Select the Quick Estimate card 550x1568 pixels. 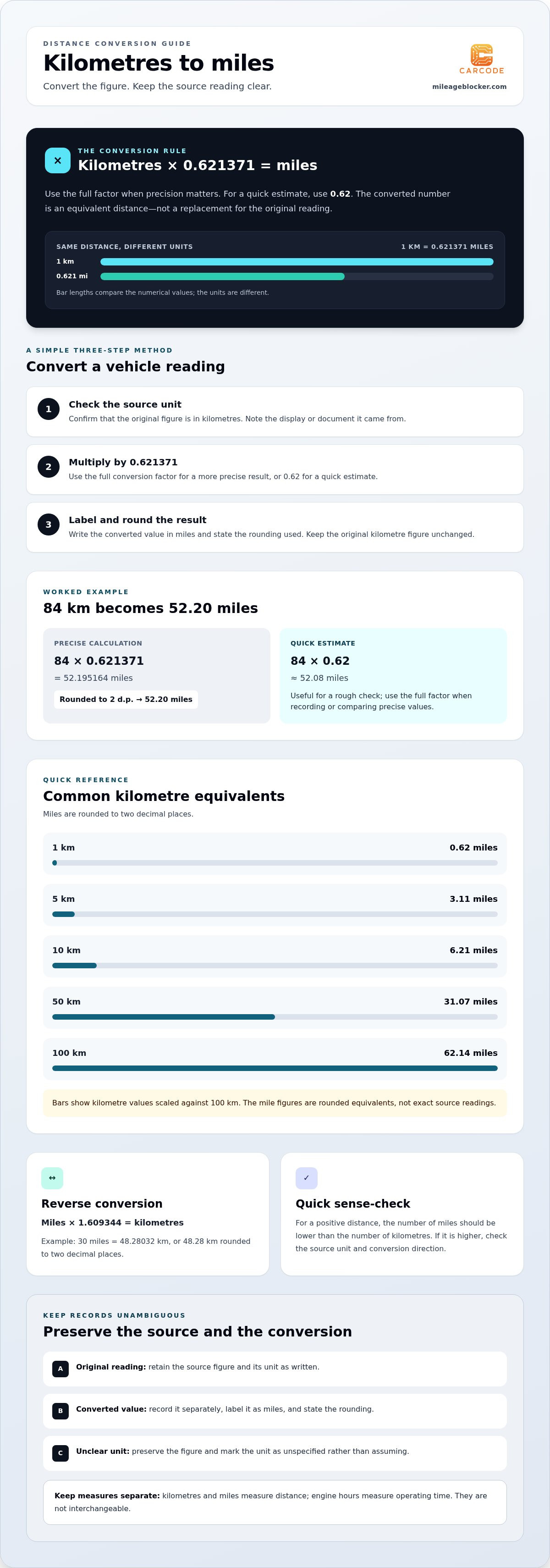coord(393,676)
